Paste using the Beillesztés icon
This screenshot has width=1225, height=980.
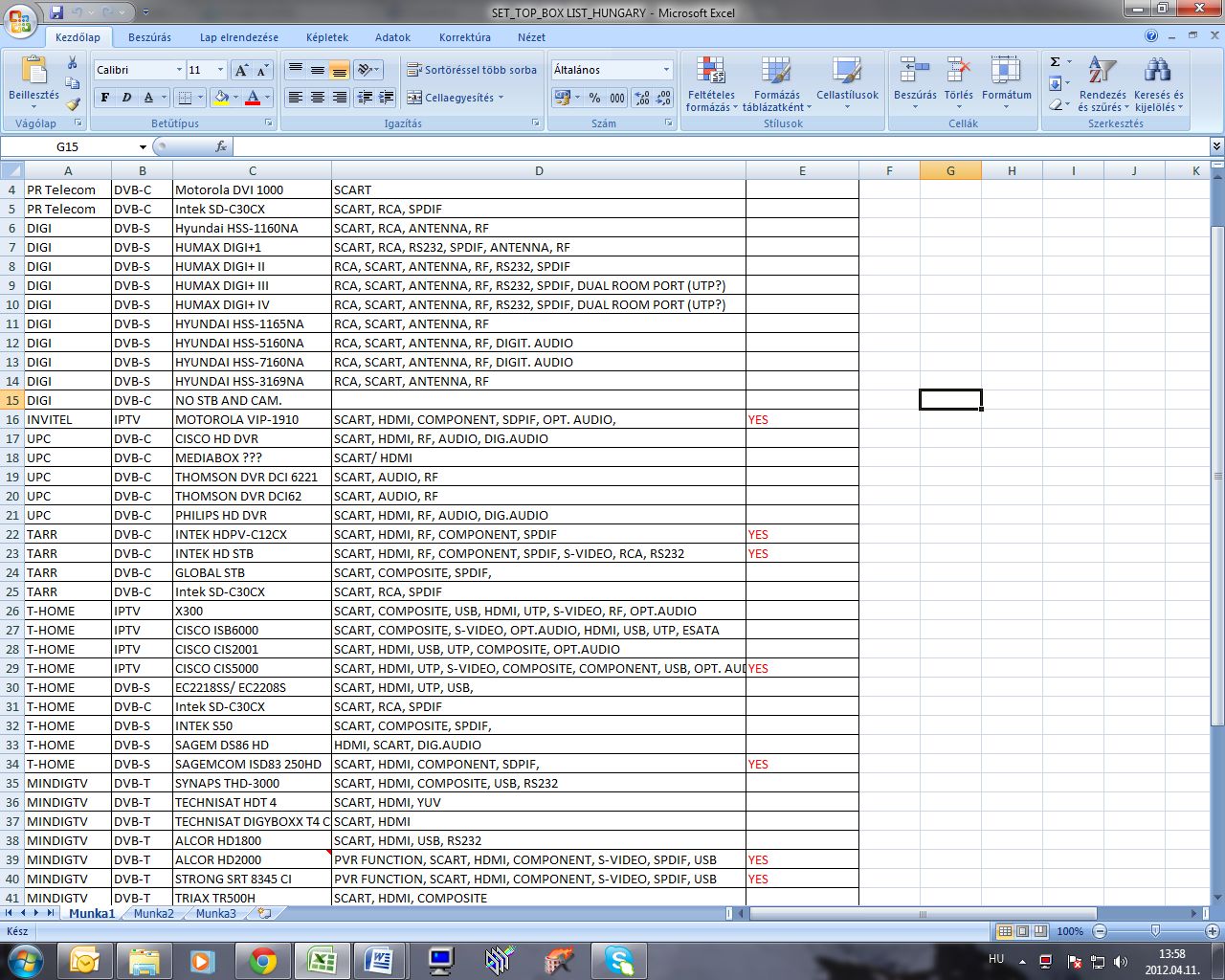(33, 72)
